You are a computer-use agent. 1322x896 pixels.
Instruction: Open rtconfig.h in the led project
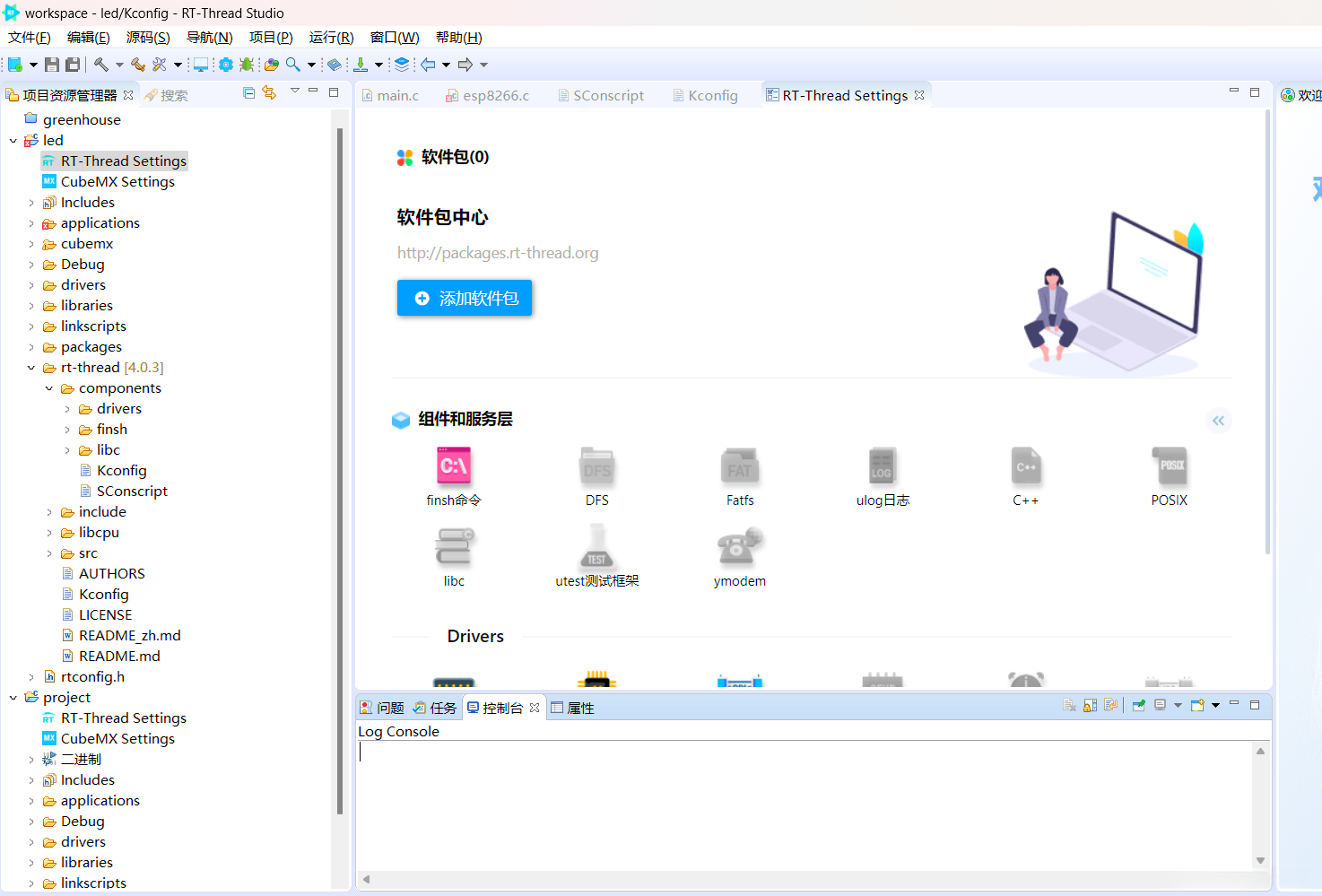click(x=92, y=677)
